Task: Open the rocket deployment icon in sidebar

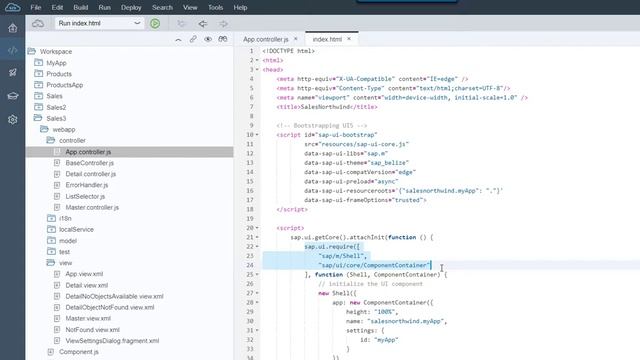Action: 13,73
